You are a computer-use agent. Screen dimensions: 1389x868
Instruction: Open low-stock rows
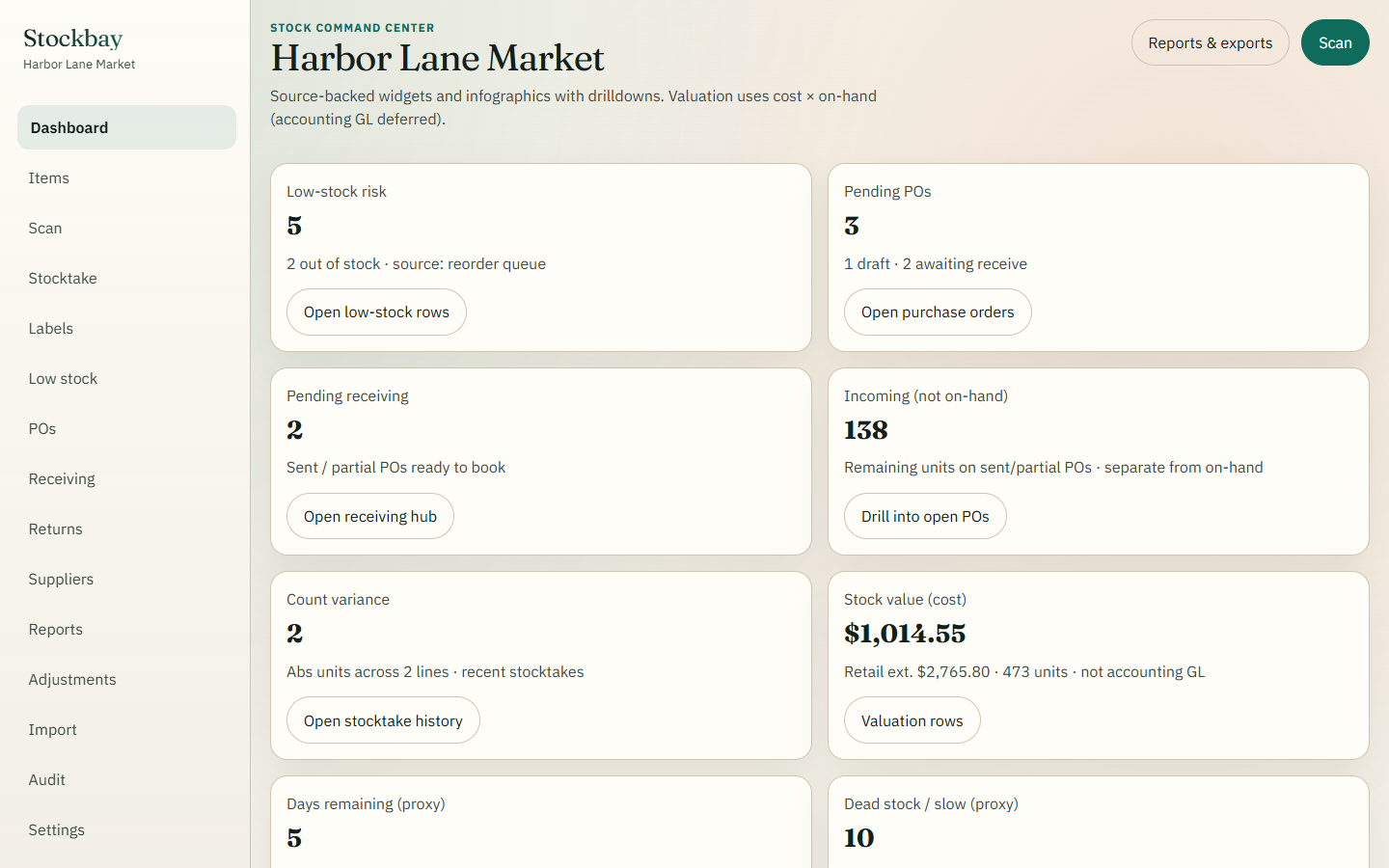coord(376,312)
